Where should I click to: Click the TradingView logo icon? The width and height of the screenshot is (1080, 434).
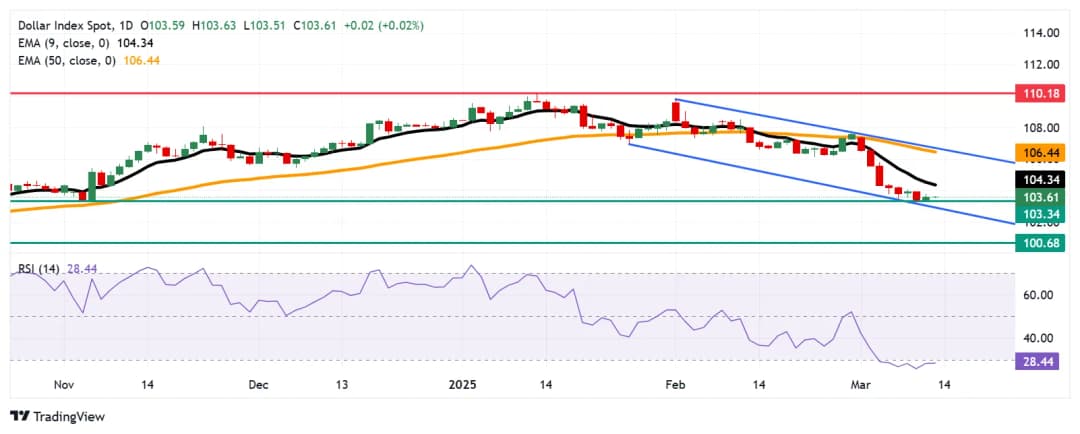coord(20,416)
